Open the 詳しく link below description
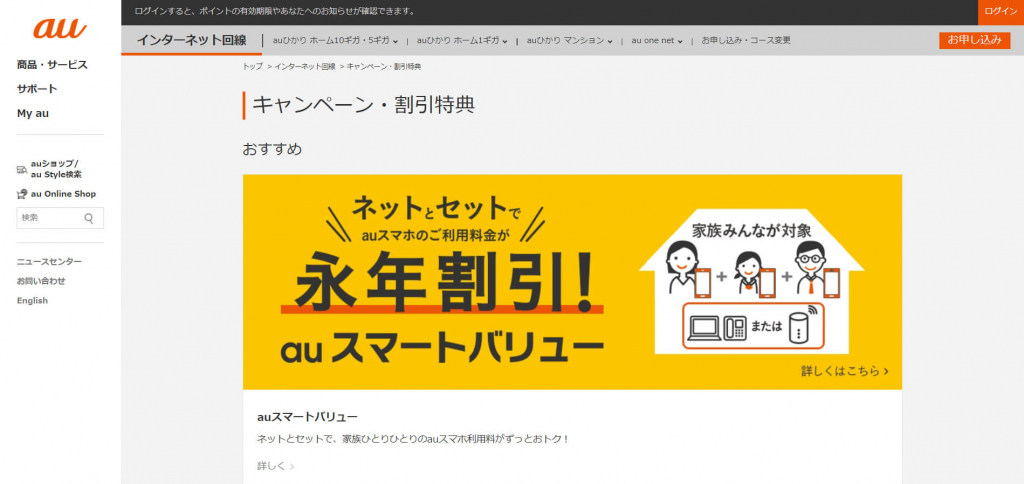The width and height of the screenshot is (1024, 484). tap(276, 466)
